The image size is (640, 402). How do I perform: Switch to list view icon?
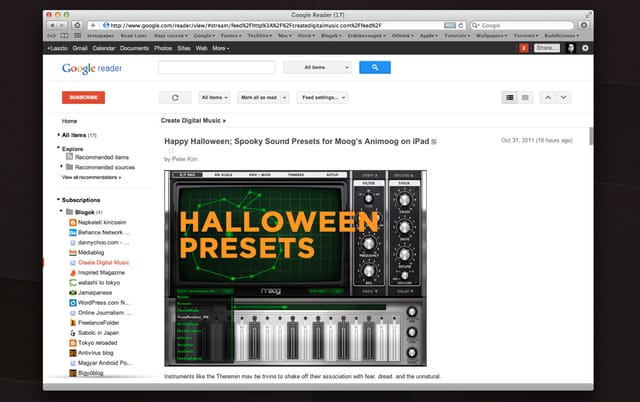525,98
